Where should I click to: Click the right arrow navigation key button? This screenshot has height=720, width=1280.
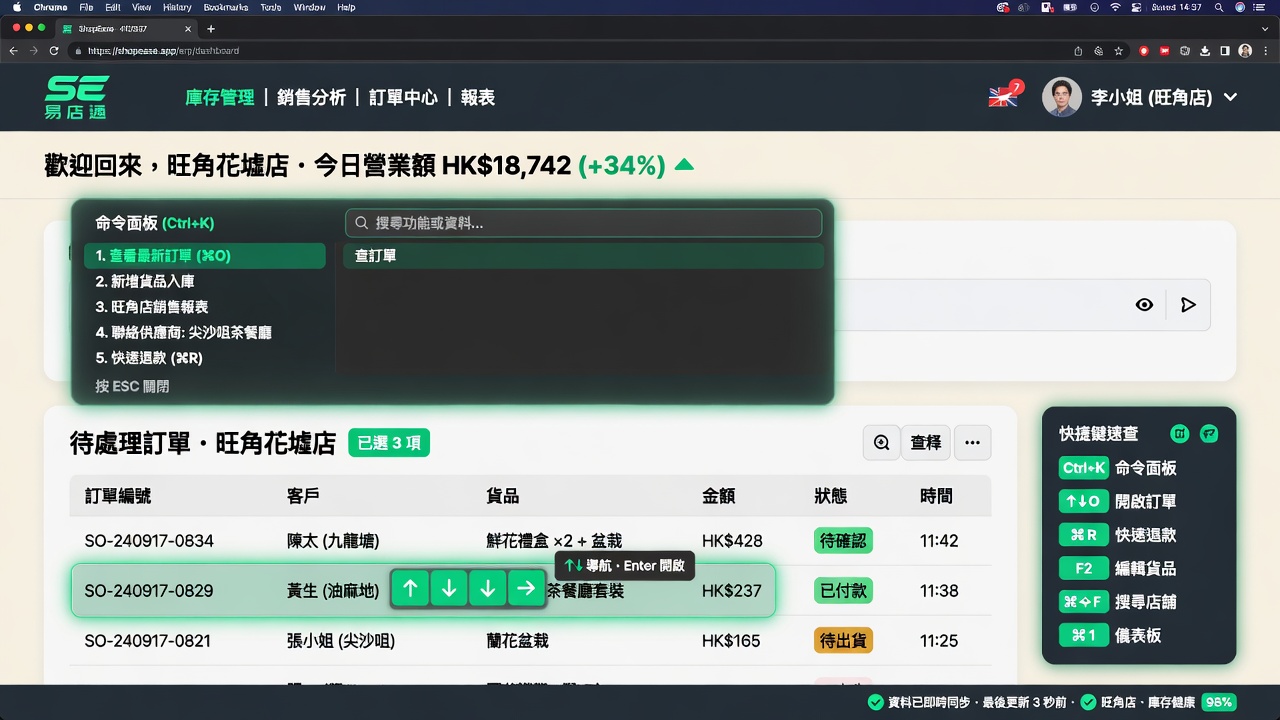pyautogui.click(x=526, y=589)
